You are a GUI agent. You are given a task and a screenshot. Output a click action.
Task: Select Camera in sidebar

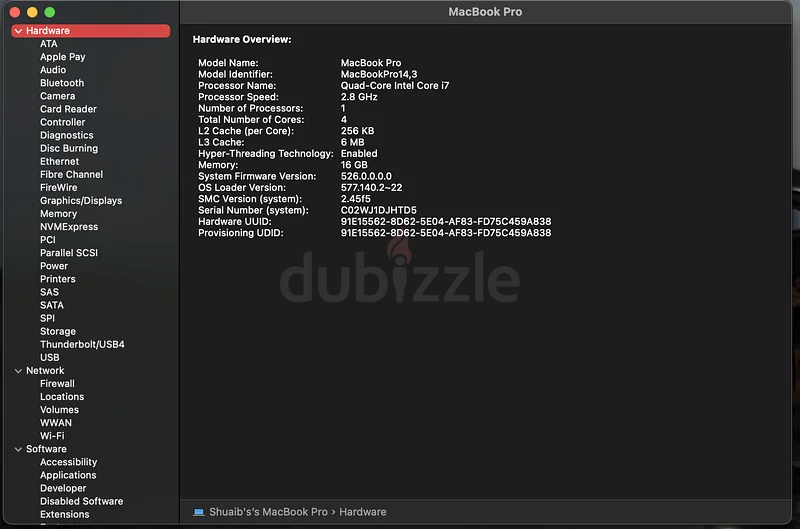pos(58,96)
